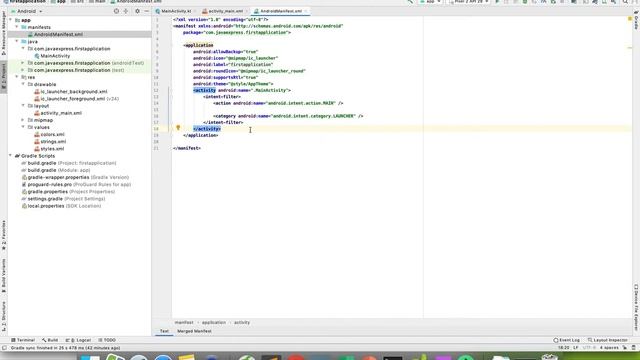Collapse the Gradle Scripts node
The width and height of the screenshot is (640, 360).
[x=11, y=156]
